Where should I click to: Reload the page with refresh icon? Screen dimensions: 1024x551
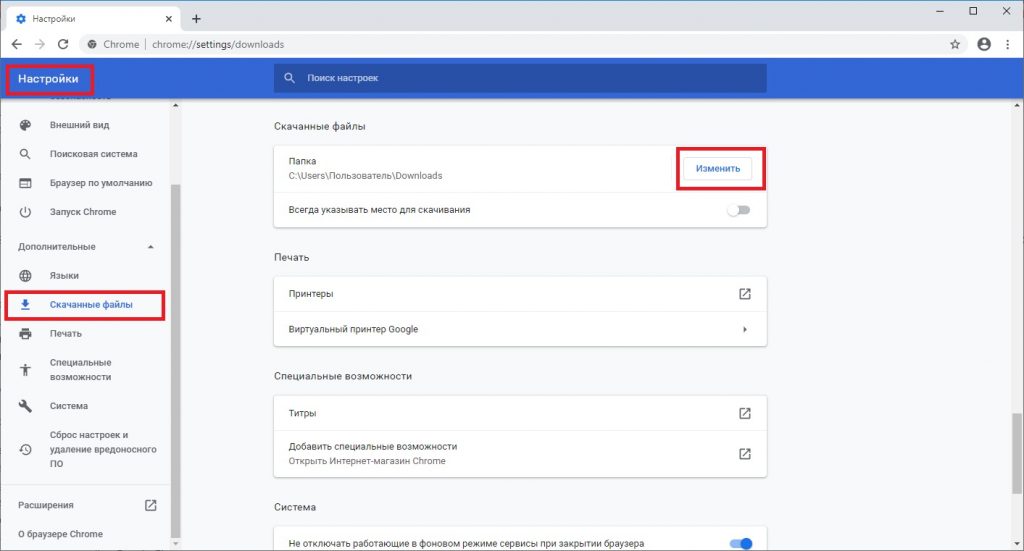pos(63,44)
